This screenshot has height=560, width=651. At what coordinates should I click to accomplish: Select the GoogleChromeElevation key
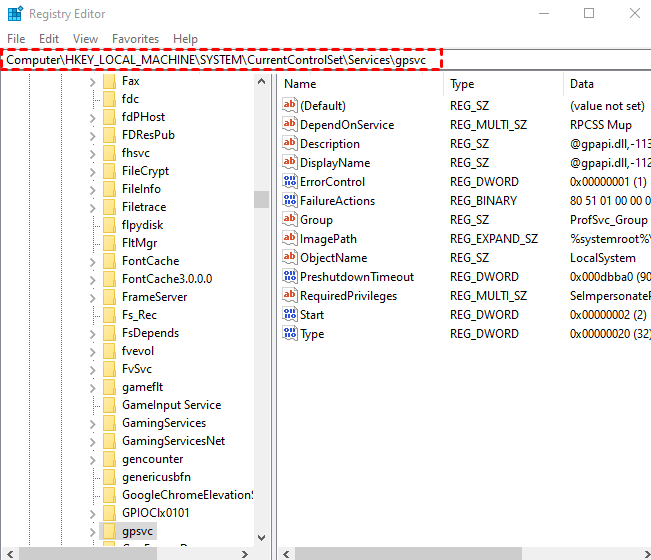point(187,495)
